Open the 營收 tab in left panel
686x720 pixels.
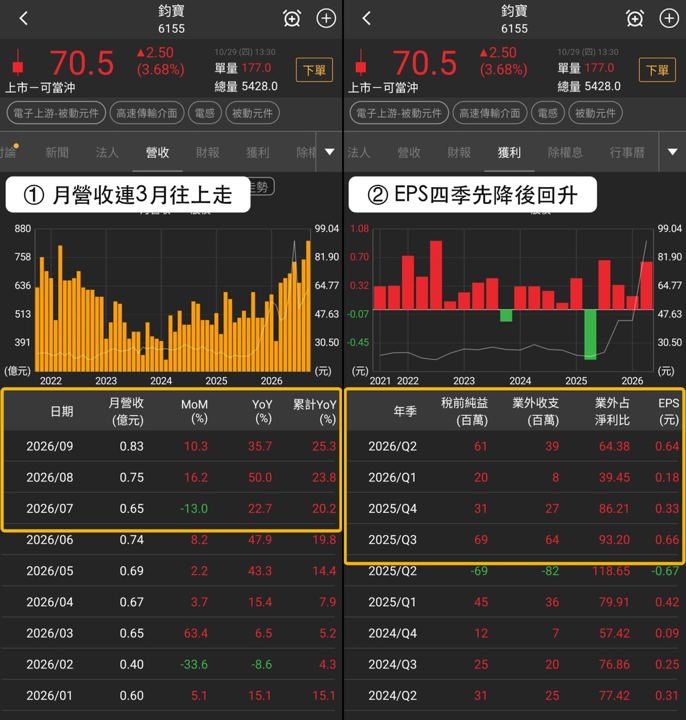pyautogui.click(x=157, y=152)
